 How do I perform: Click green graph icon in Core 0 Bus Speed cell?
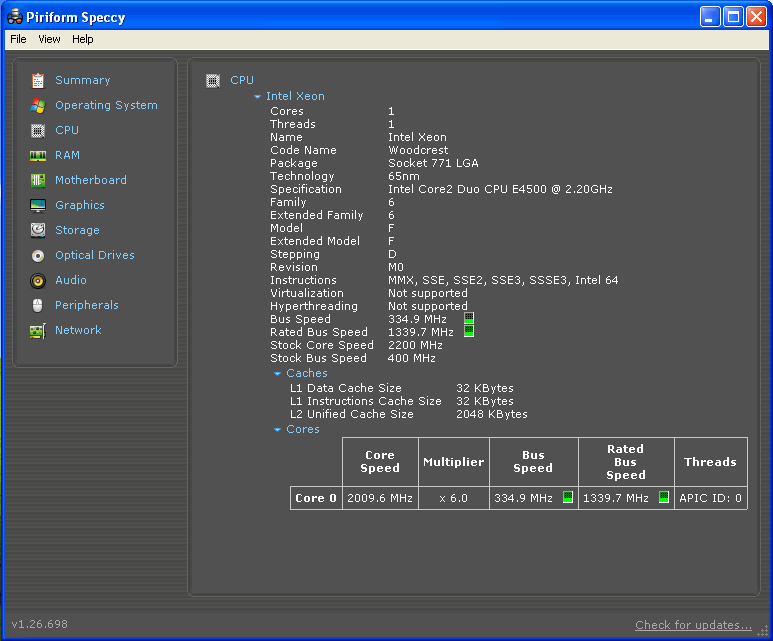click(x=568, y=497)
